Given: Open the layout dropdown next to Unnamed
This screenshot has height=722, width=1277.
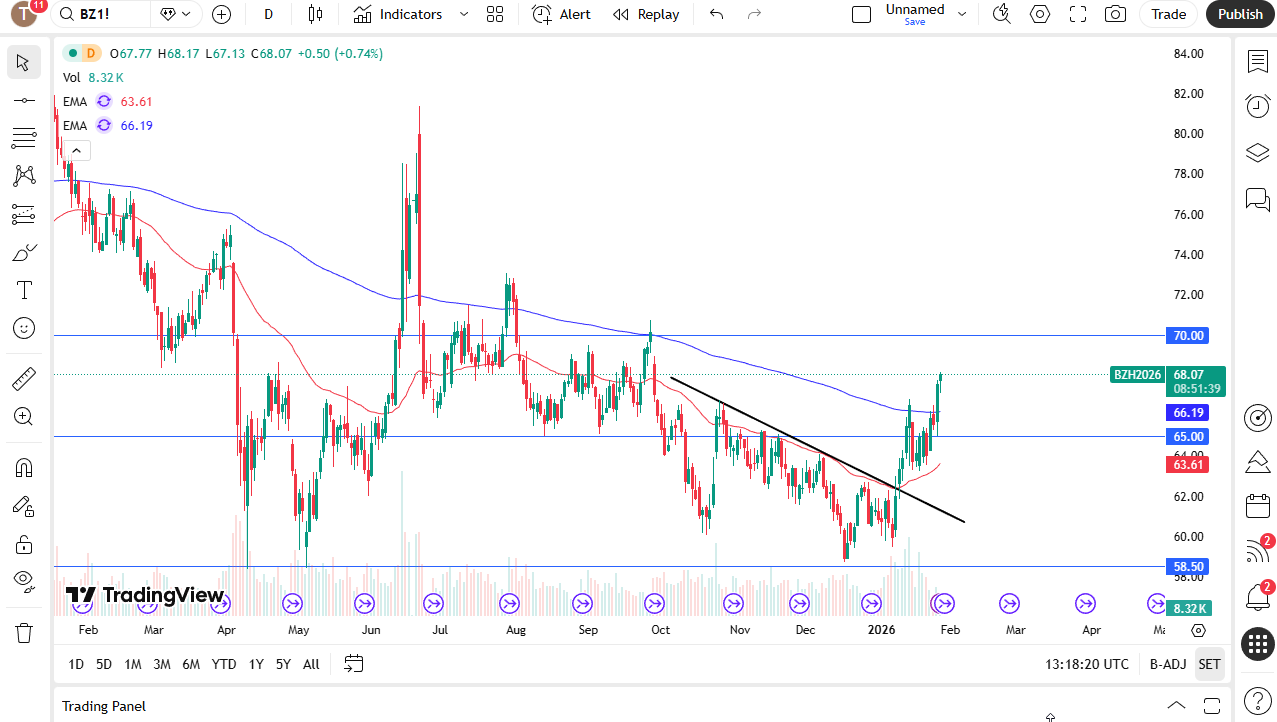Looking at the screenshot, I should pyautogui.click(x=962, y=14).
